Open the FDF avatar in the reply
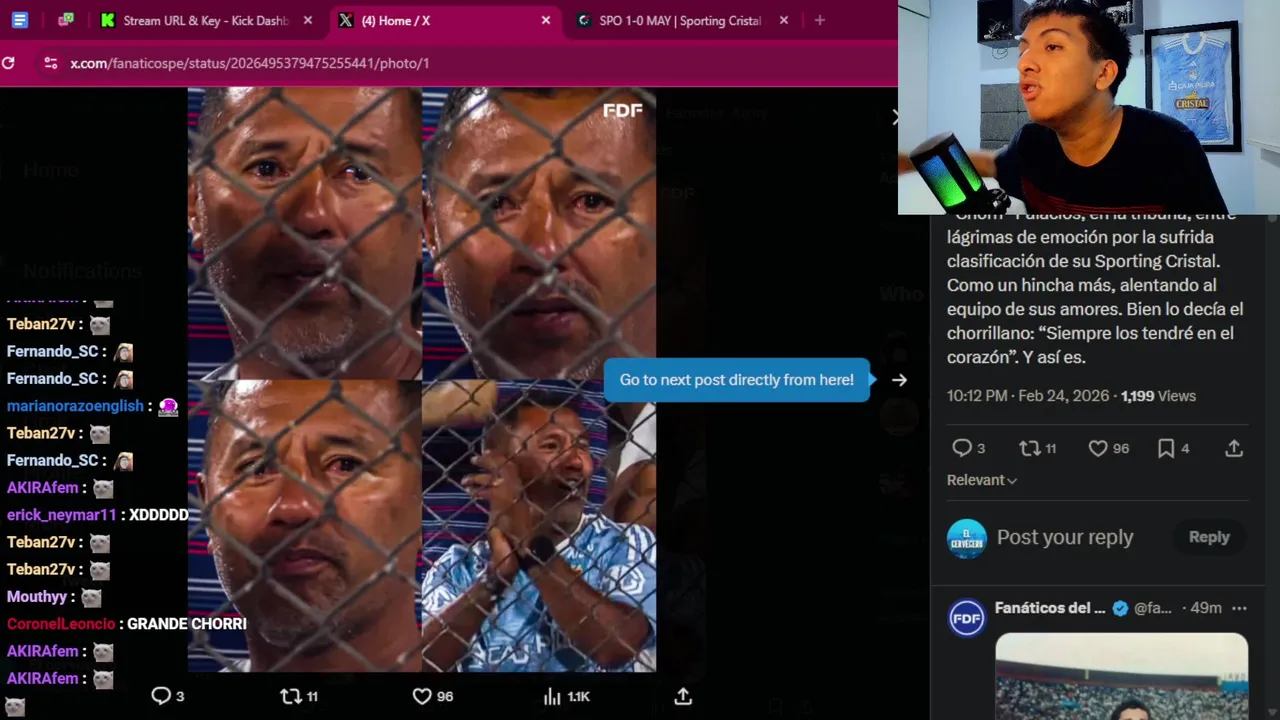This screenshot has height=720, width=1280. click(x=967, y=618)
